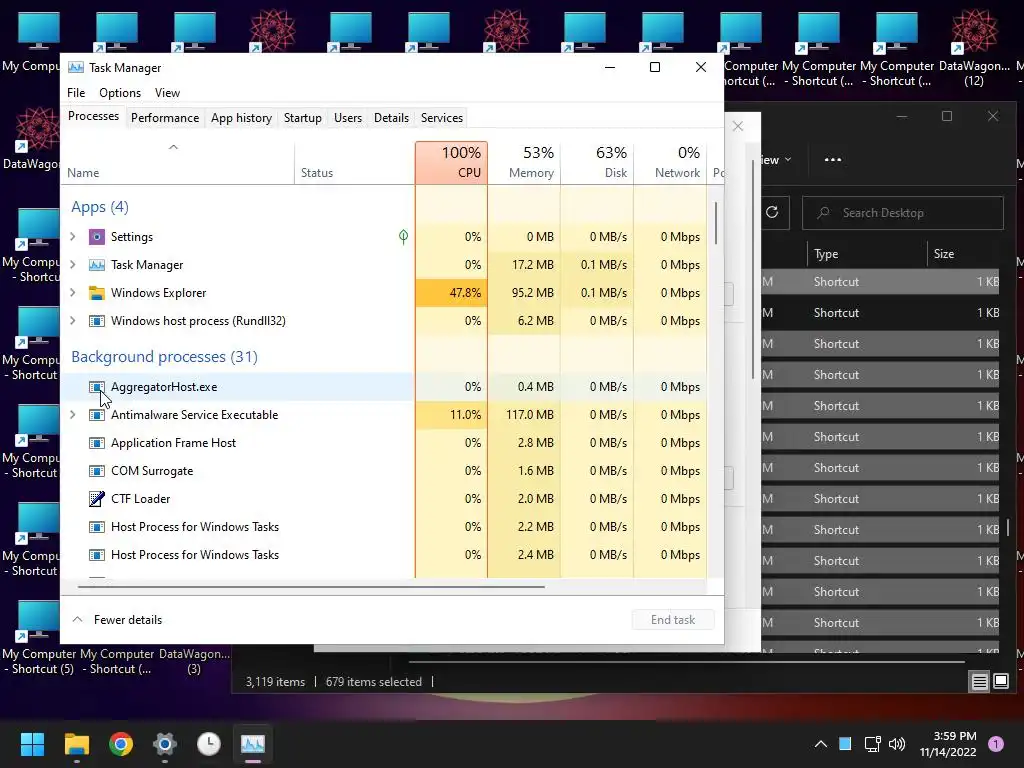Click the Windows host process (Rundll32) icon
Viewport: 1024px width, 768px height.
tap(97, 321)
